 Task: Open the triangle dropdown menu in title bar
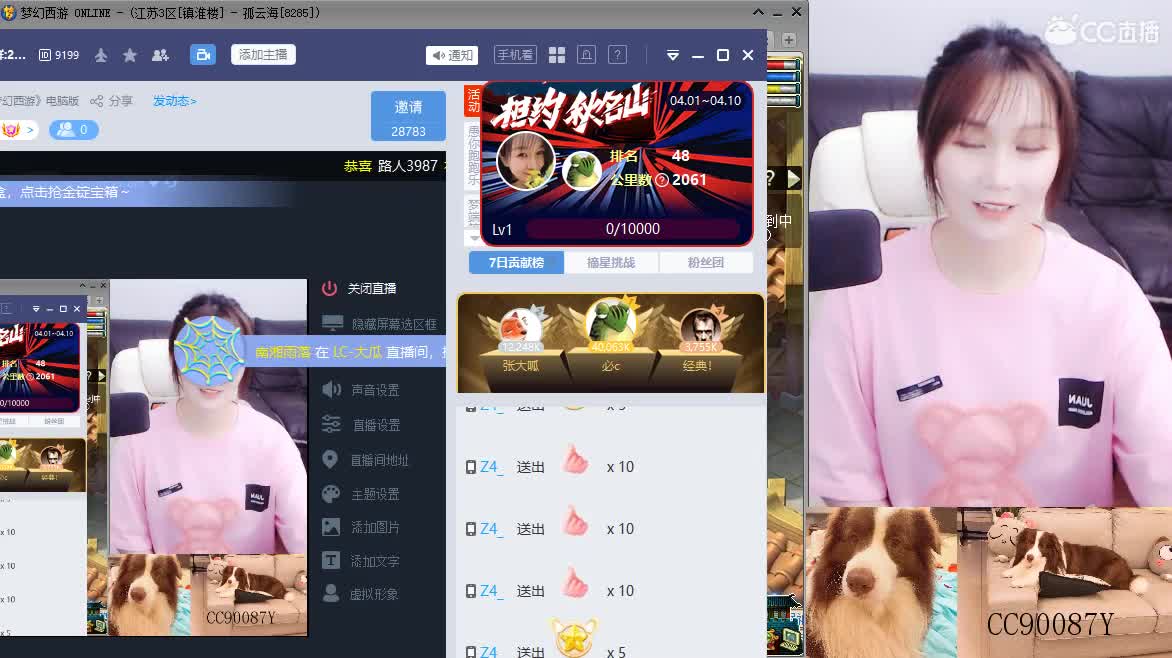[673, 55]
